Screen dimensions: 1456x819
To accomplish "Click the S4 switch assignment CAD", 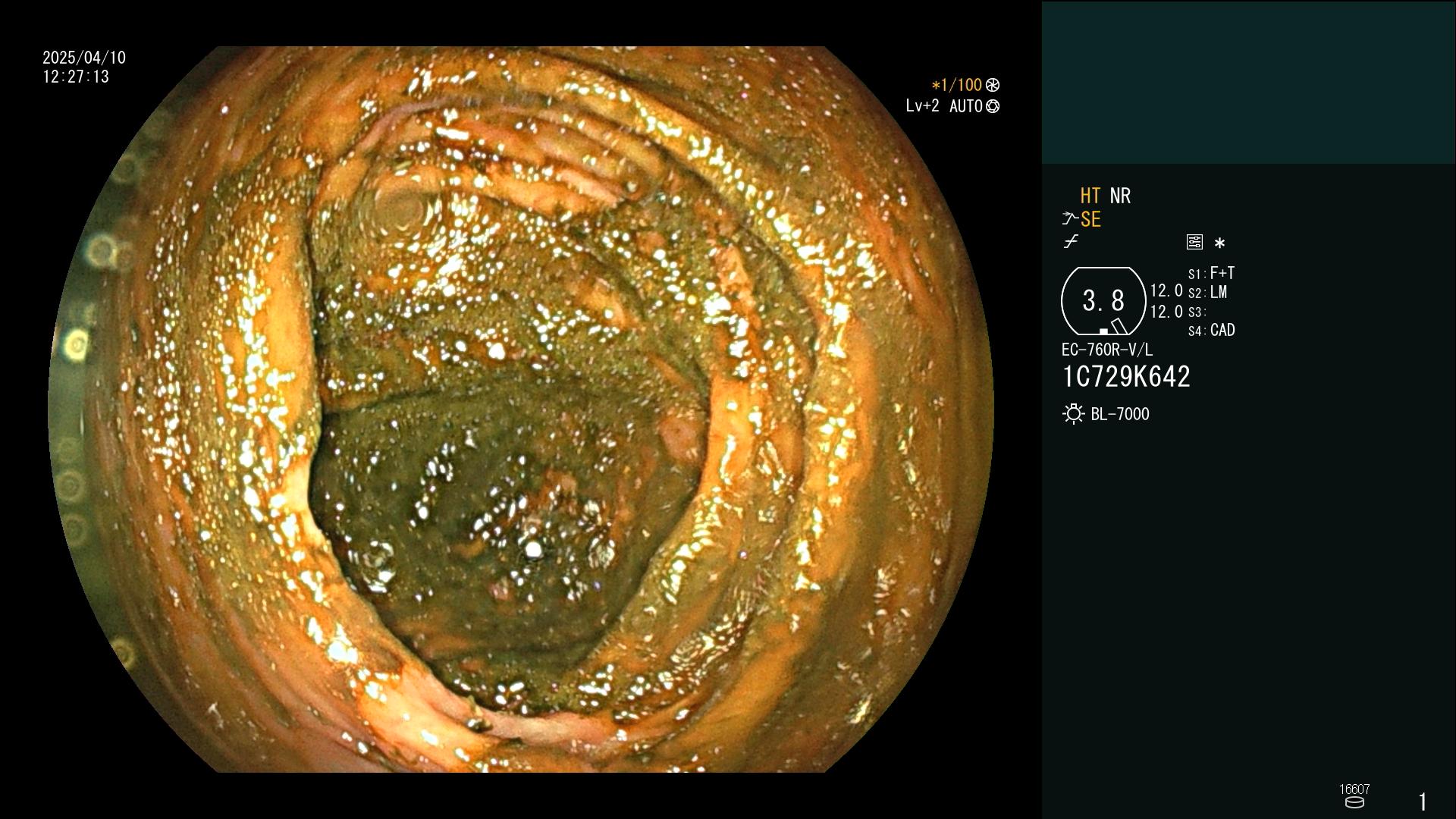I will tap(1211, 331).
